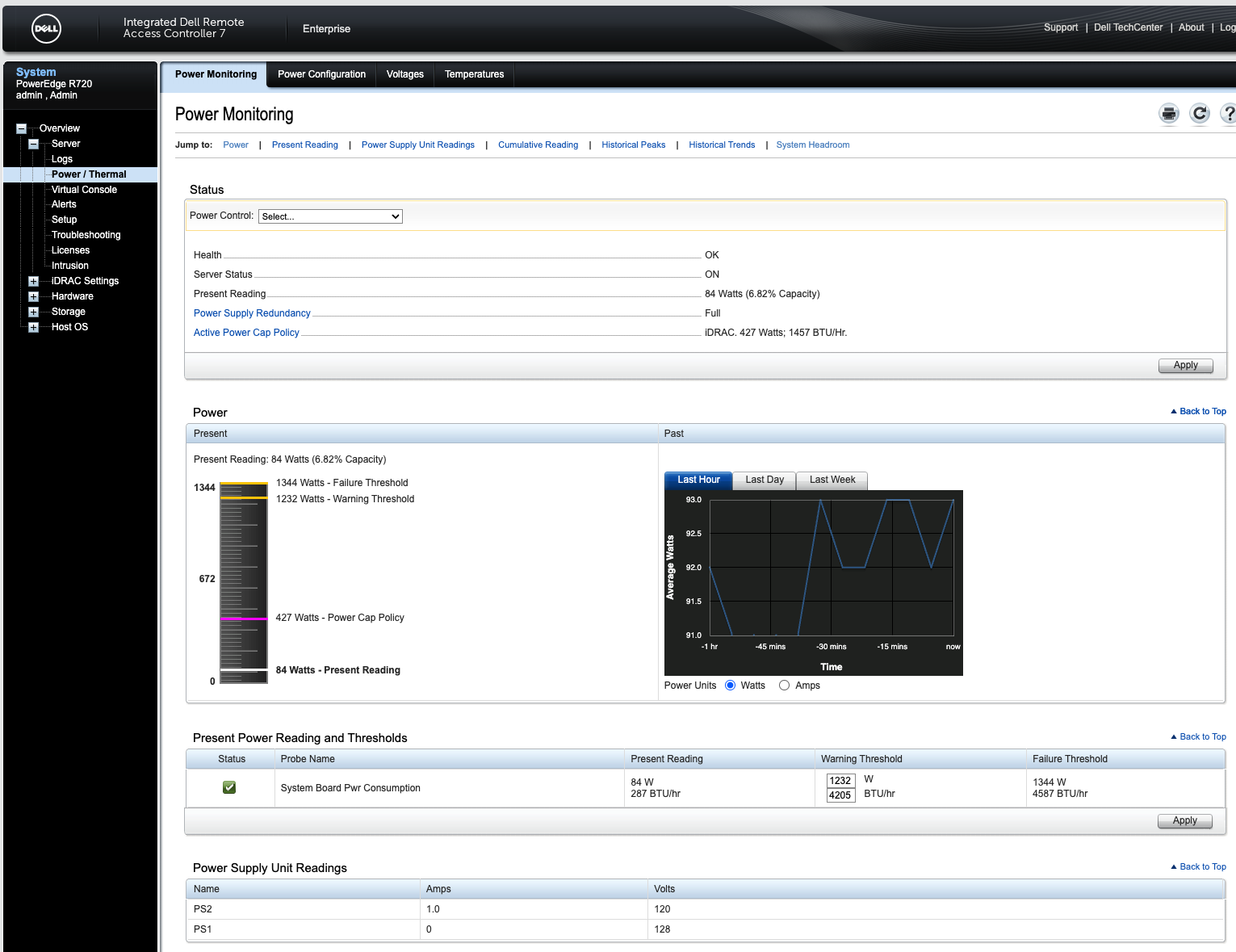This screenshot has height=952, width=1236.
Task: Click Back to Top near thresholds table
Action: click(1198, 736)
